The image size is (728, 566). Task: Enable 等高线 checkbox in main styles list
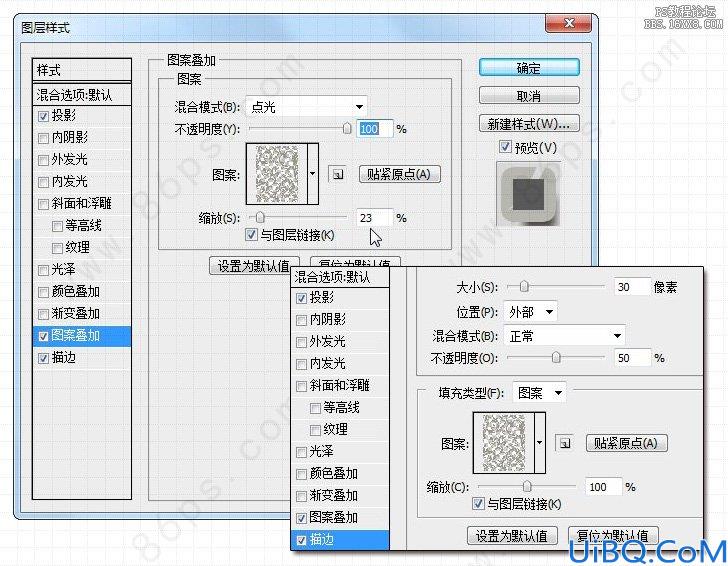[57, 226]
